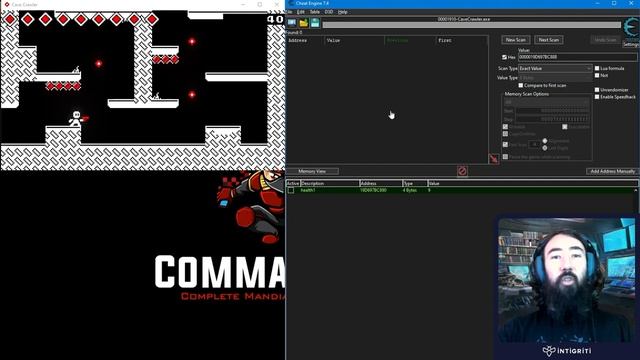Click the Memory View button
Screen dimensions: 640x360
coord(312,171)
